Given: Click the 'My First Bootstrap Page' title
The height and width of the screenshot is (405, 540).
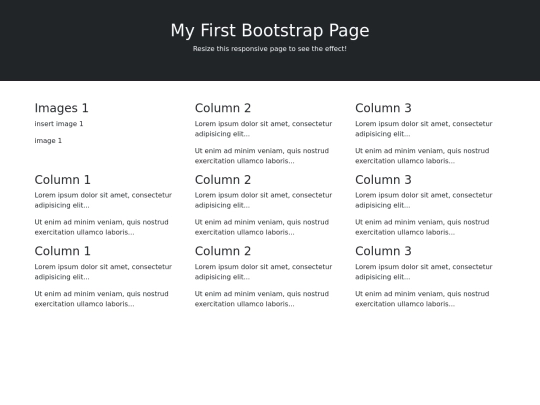Looking at the screenshot, I should [x=270, y=30].
